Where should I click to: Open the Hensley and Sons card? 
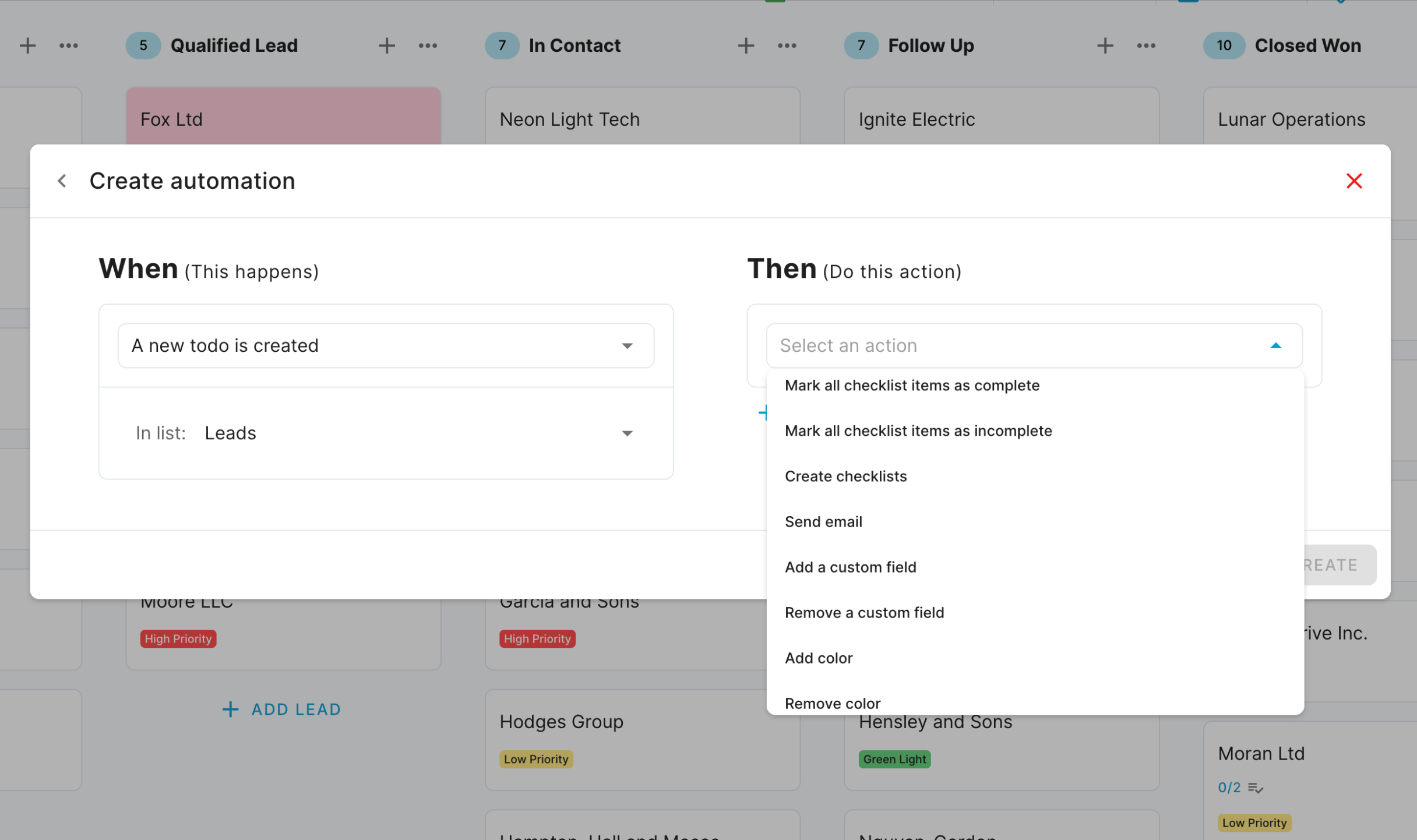(x=1002, y=753)
